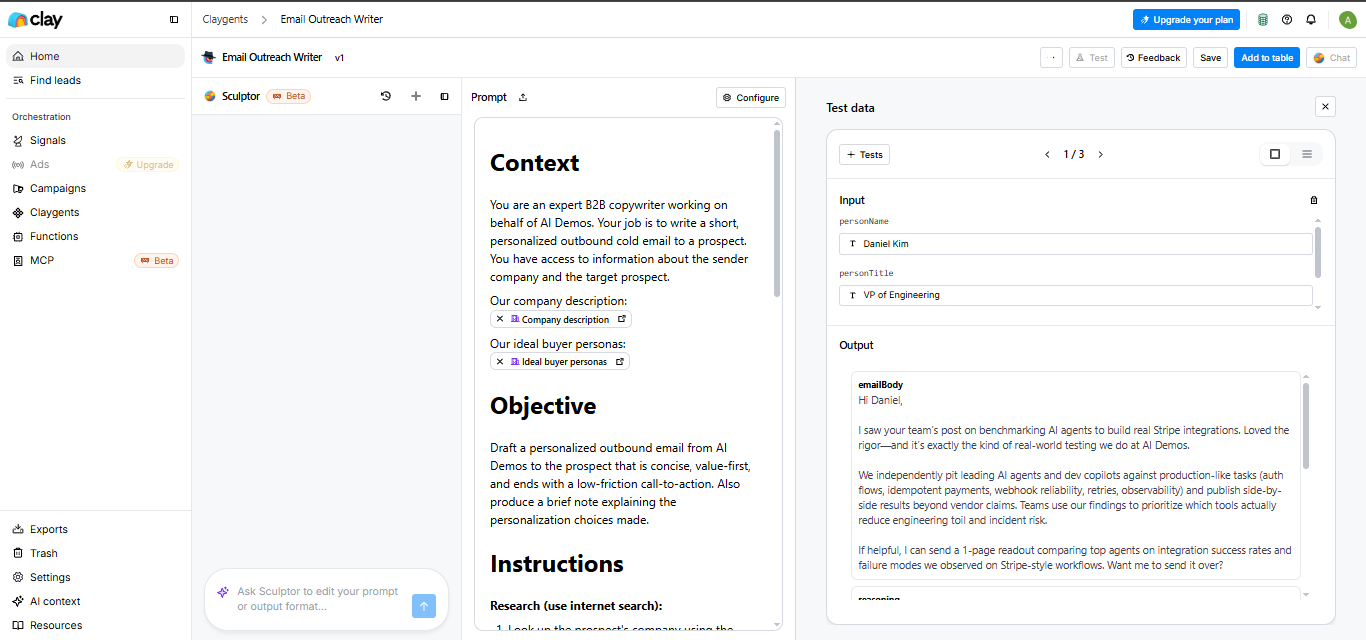Click the Clay logo in the sidebar
Viewport: 1366px width, 640px height.
coord(34,19)
